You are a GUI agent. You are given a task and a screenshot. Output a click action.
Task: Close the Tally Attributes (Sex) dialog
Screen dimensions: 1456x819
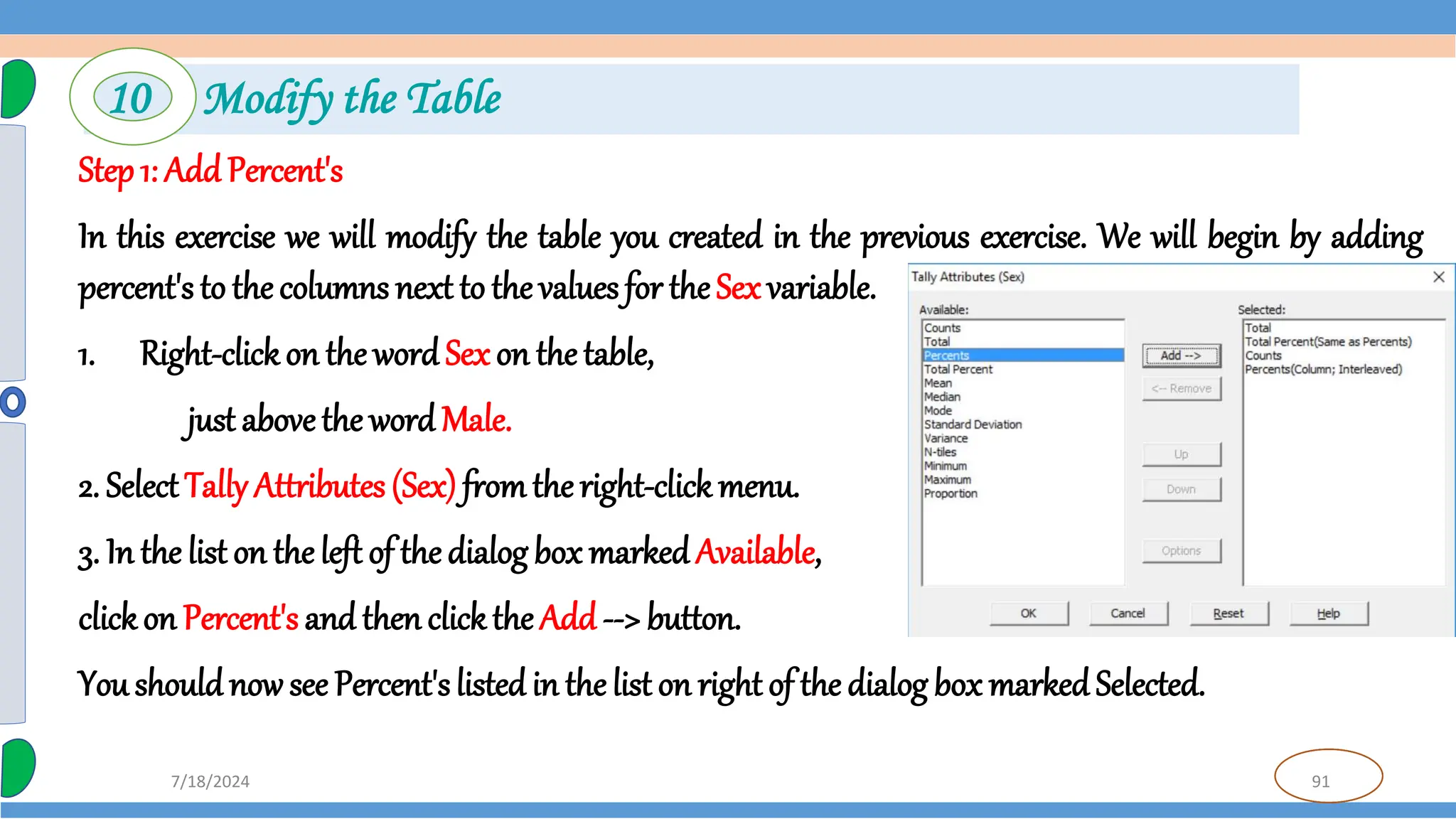tap(1438, 277)
